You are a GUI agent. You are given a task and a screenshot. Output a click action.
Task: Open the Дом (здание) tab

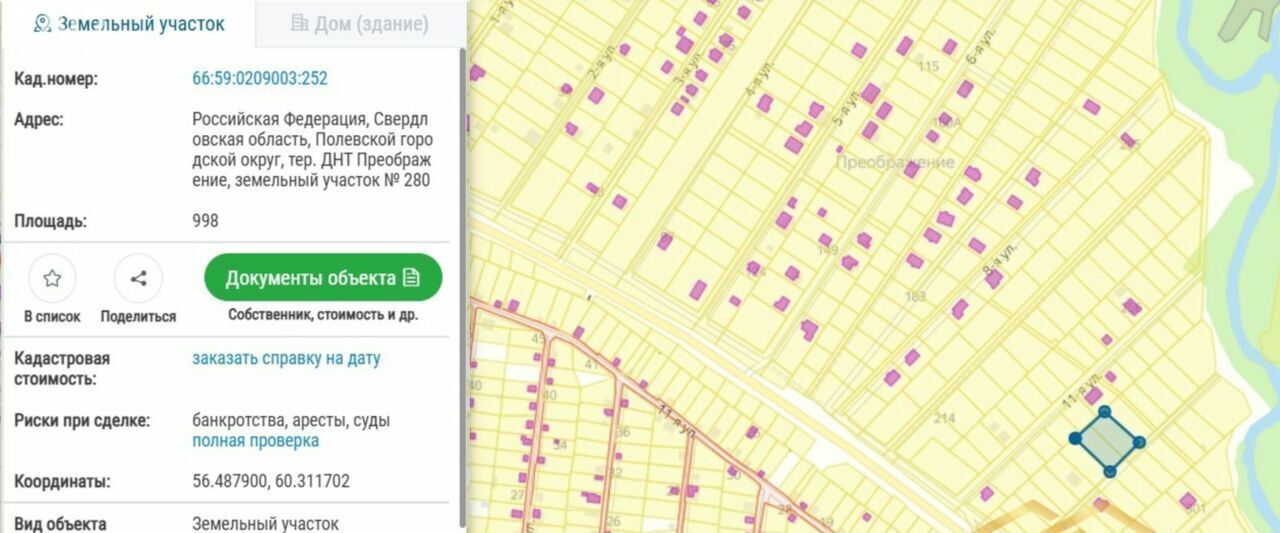360,24
